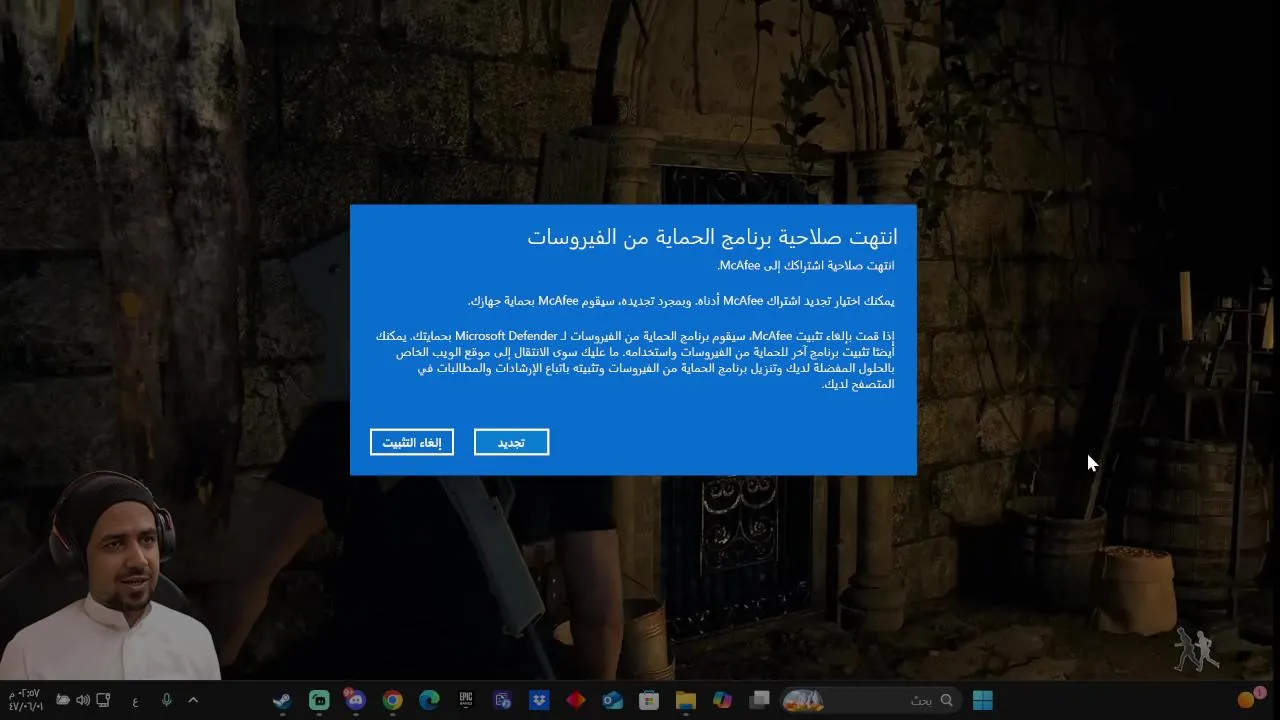
Task: Show hidden system tray icons
Action: pyautogui.click(x=193, y=700)
